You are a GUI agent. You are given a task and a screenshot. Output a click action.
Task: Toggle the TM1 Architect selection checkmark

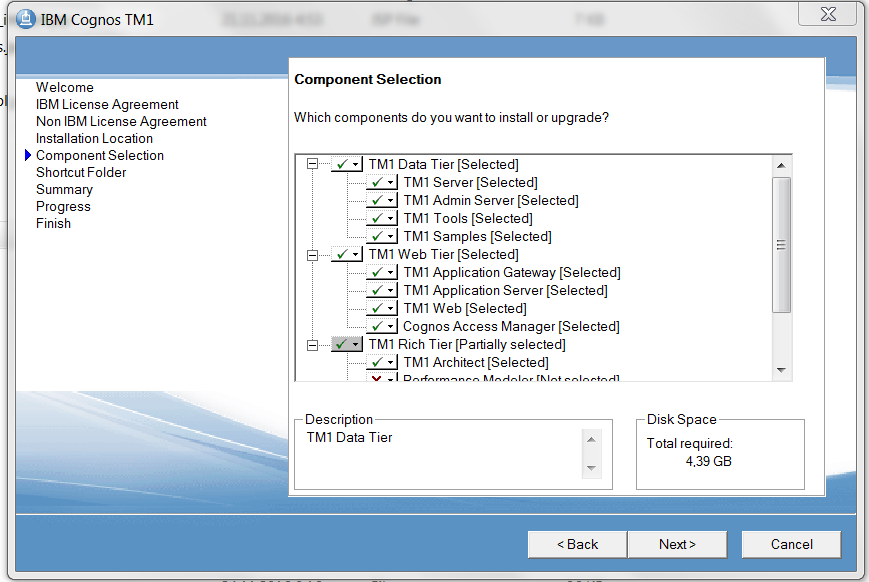pos(382,363)
